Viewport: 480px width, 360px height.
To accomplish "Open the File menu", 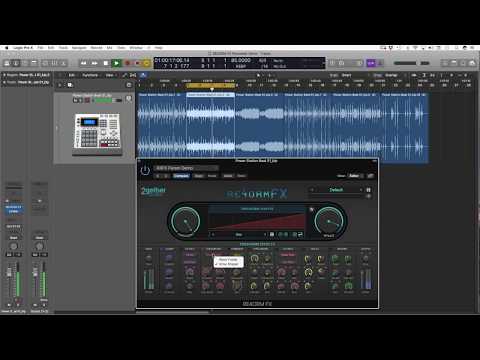I will (x=40, y=48).
